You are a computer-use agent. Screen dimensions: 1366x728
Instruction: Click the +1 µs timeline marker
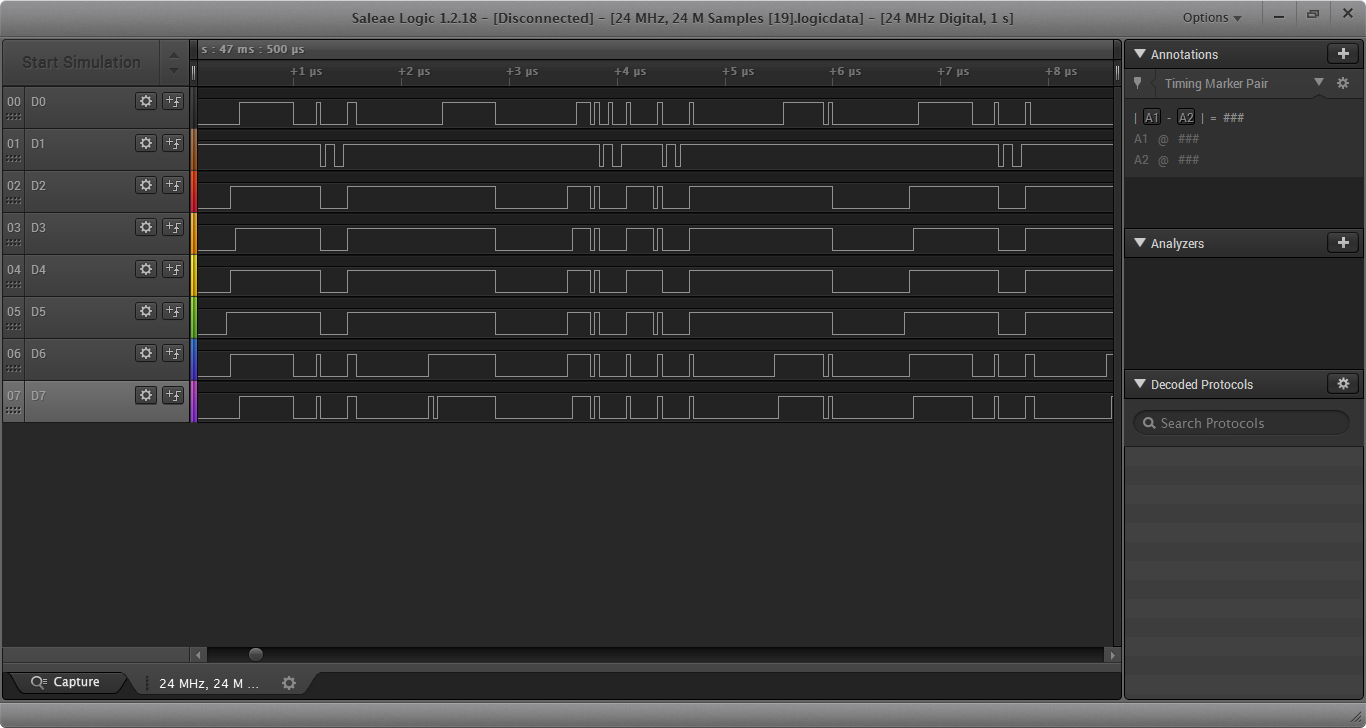(x=306, y=72)
